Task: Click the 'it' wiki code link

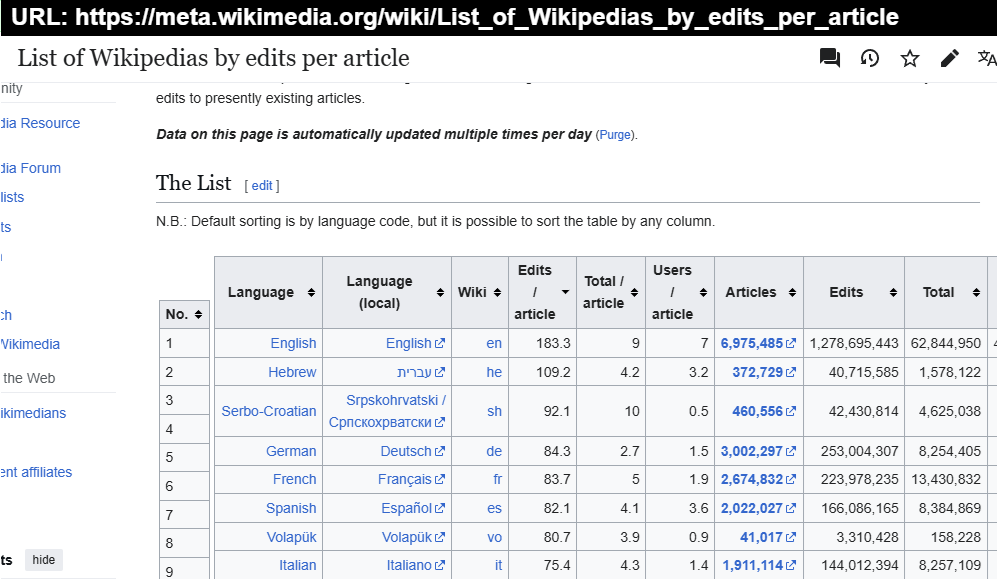Action: click(x=498, y=565)
